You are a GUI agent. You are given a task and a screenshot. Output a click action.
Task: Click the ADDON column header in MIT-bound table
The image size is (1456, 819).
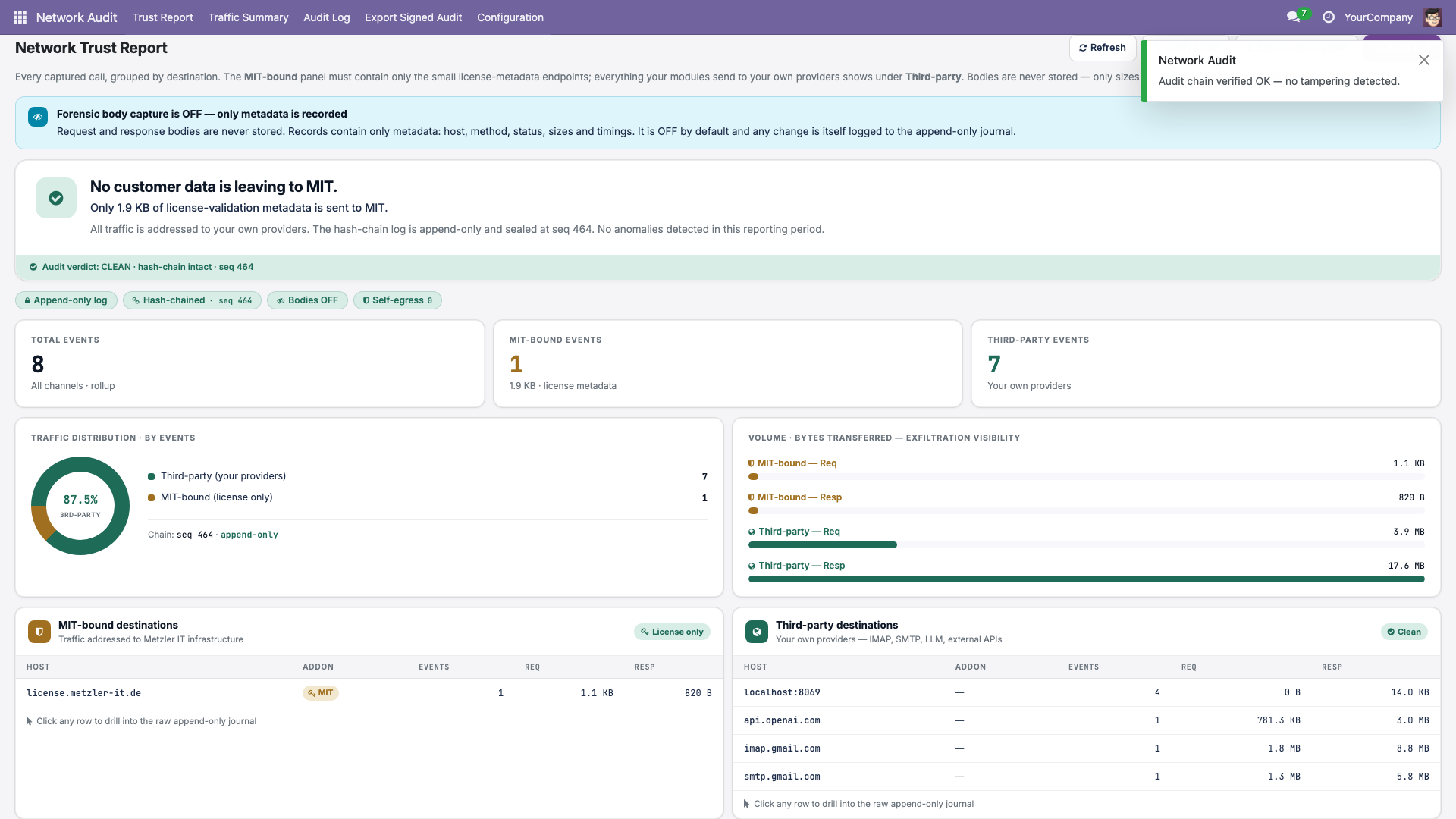pyautogui.click(x=318, y=667)
